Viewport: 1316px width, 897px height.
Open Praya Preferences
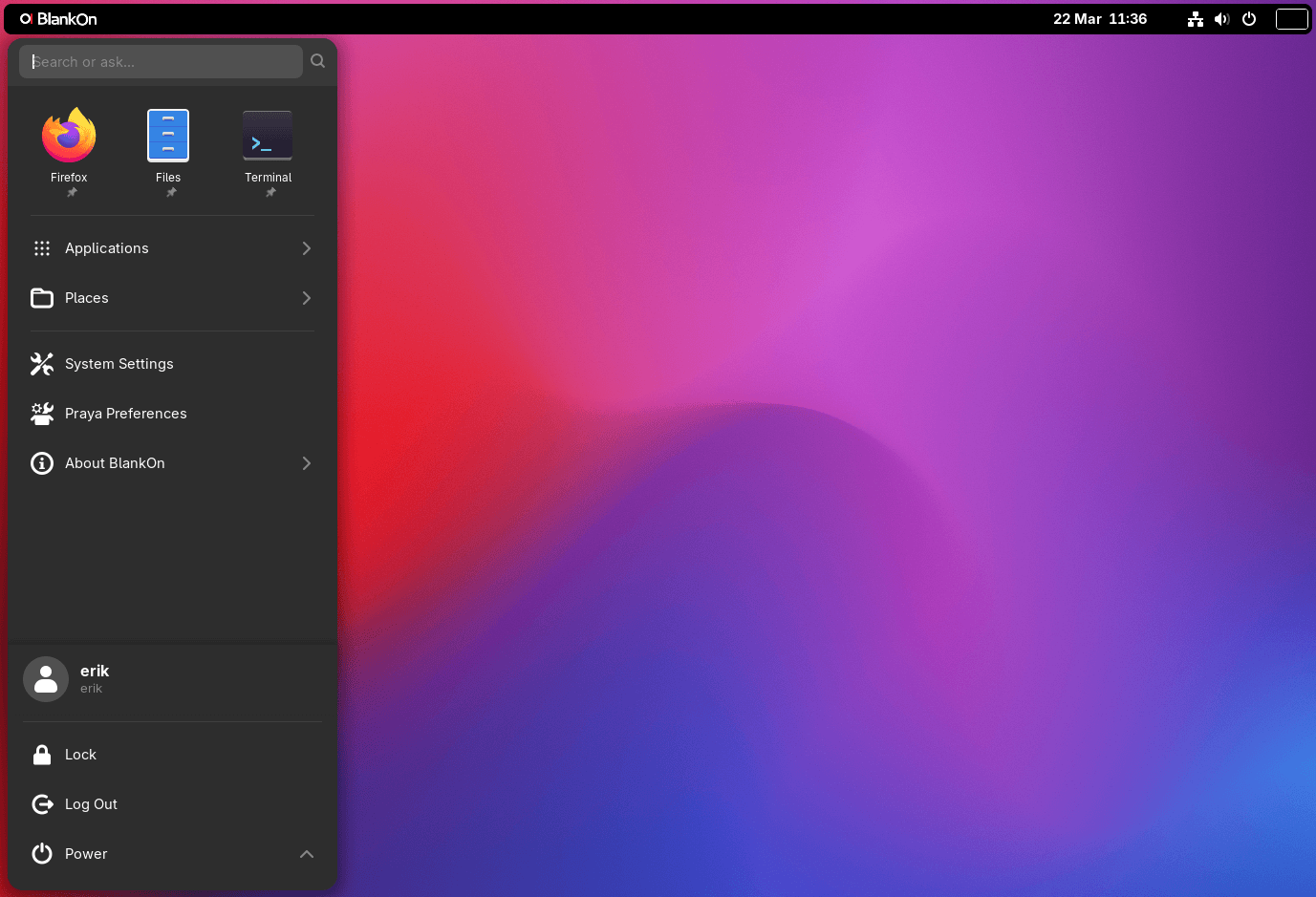pyautogui.click(x=125, y=414)
